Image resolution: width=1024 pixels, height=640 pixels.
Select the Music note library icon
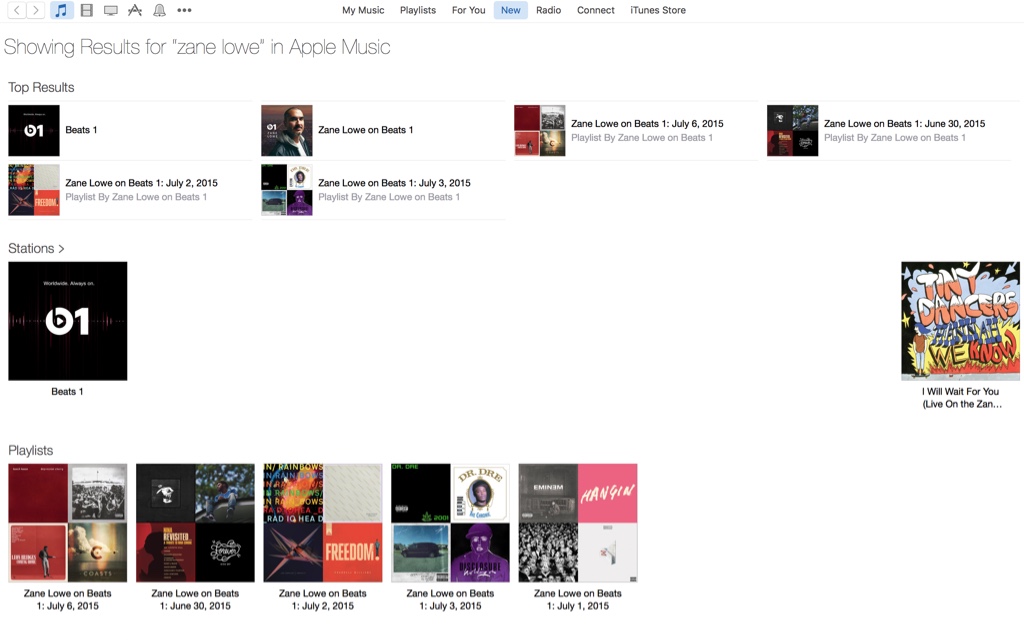click(x=61, y=10)
